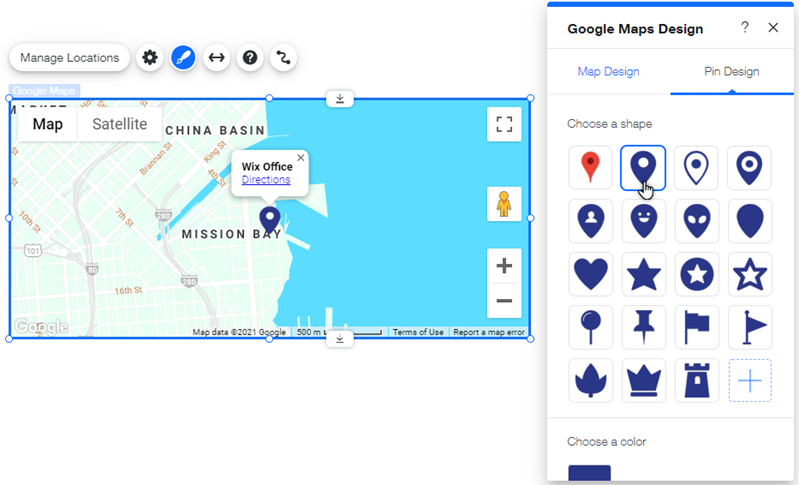Screen dimensions: 799x485
Task: Switch to the Map Design tab
Action: coord(608,71)
